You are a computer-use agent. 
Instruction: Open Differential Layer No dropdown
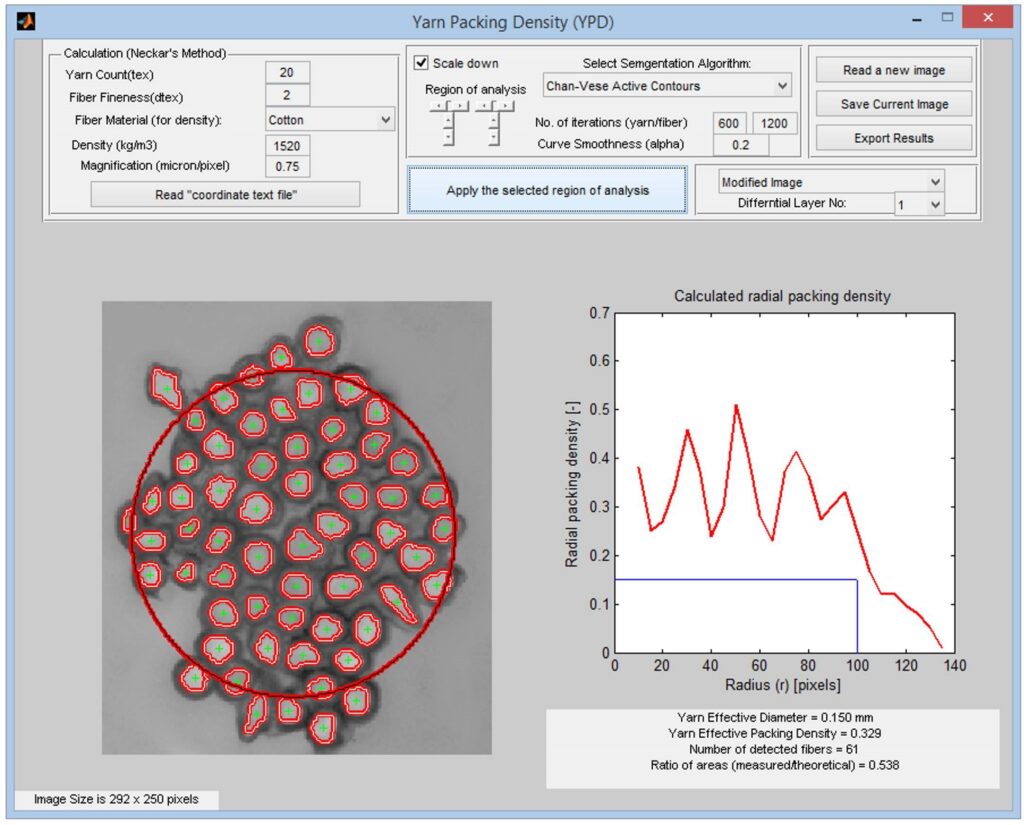(918, 204)
